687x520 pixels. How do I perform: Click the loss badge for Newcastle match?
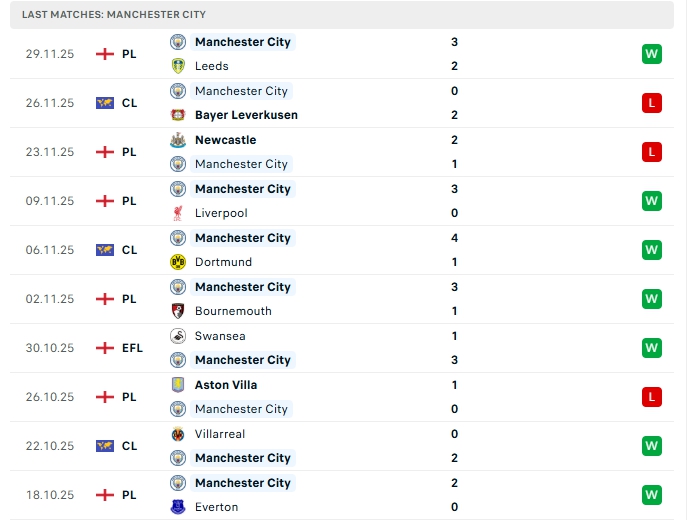(652, 152)
